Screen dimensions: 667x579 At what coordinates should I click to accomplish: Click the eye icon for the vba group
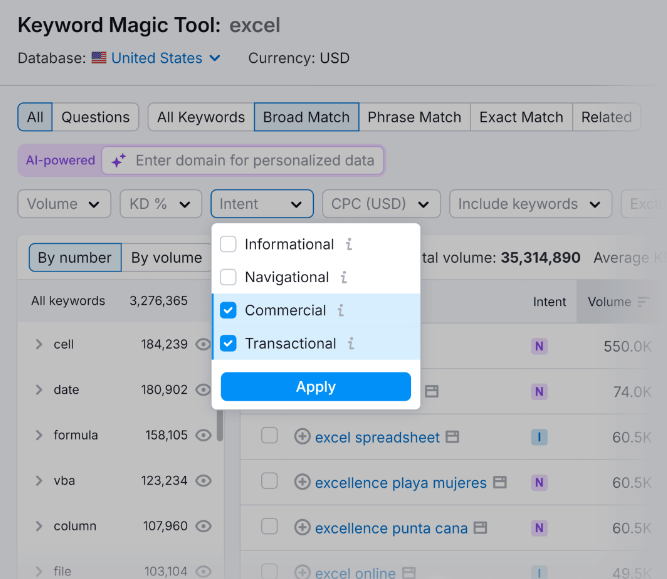coord(204,481)
